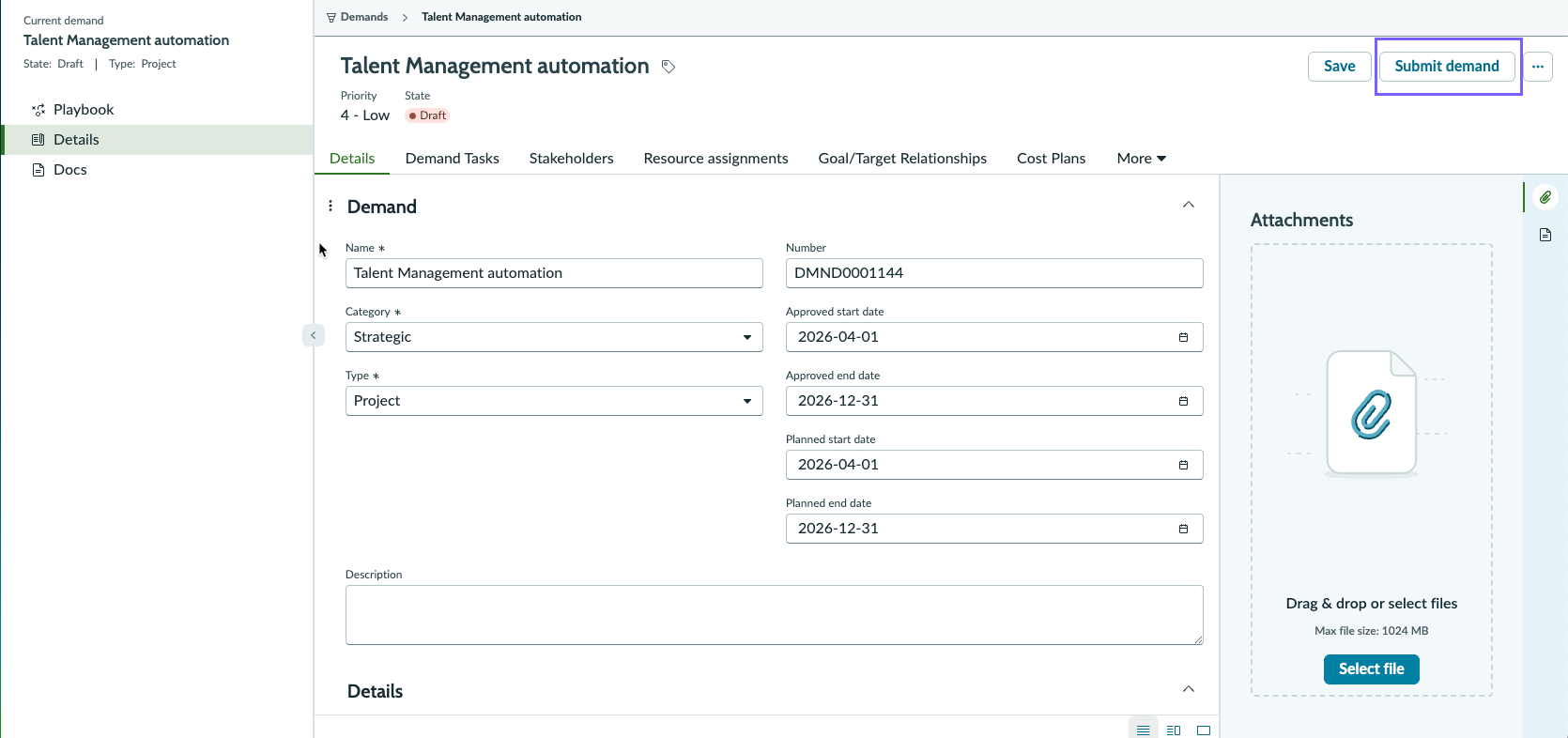Click the Demands breadcrumb filter icon
This screenshot has height=738, width=1568.
(331, 18)
